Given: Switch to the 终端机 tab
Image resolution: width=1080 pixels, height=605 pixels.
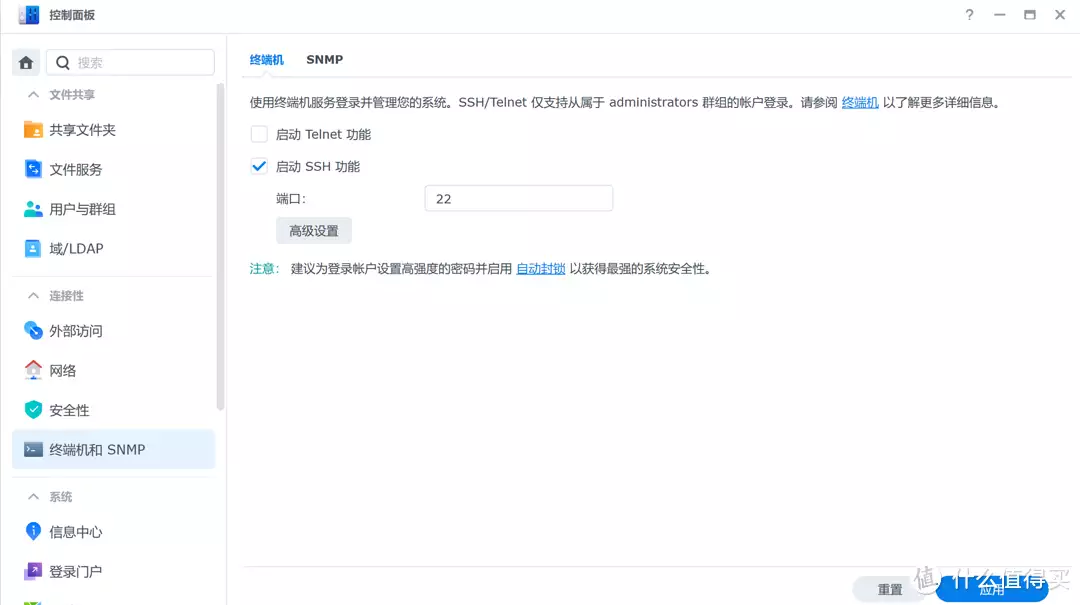Looking at the screenshot, I should point(267,60).
